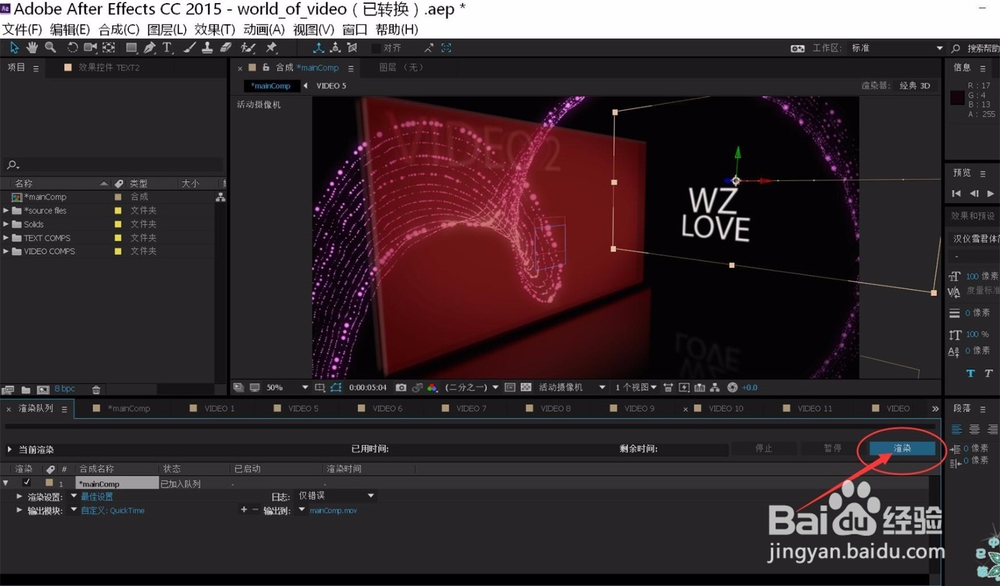Select the Puppet Pin tool

pos(272,48)
